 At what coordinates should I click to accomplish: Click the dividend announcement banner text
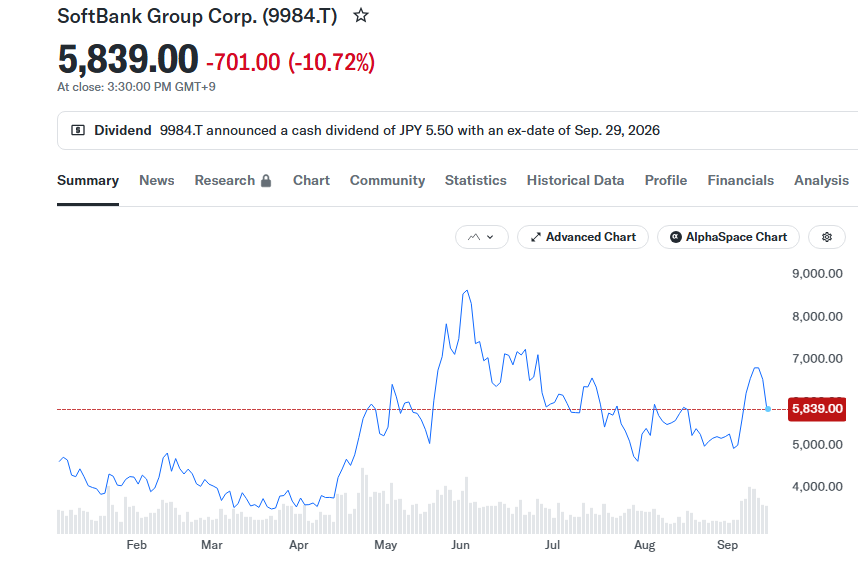(410, 130)
